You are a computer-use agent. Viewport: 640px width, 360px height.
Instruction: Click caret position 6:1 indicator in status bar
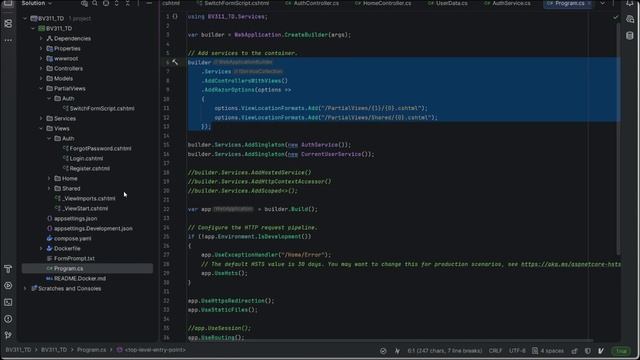click(444, 351)
